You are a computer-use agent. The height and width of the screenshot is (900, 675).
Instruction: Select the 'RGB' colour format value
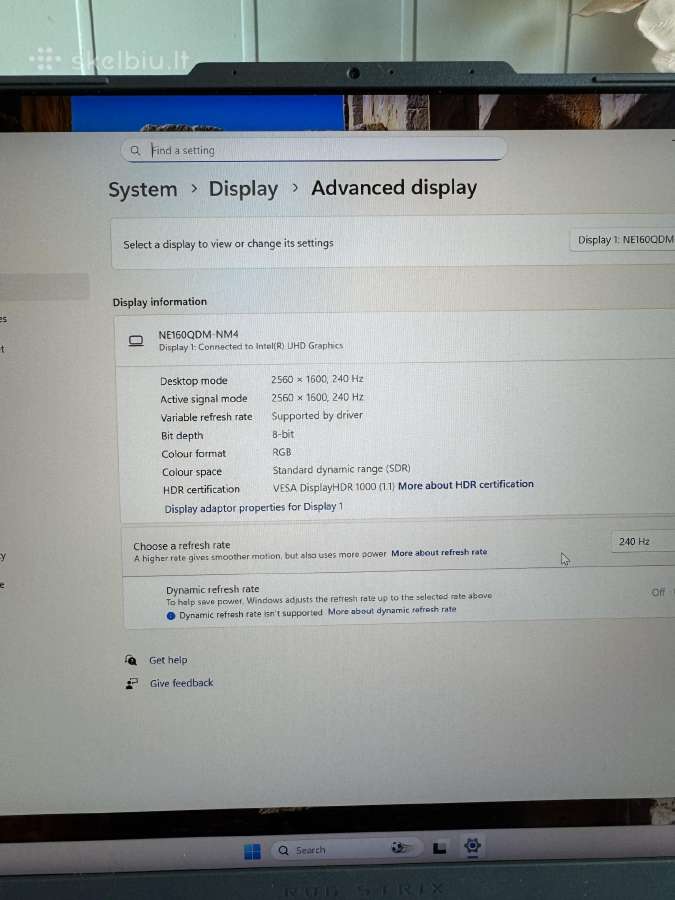click(x=282, y=452)
